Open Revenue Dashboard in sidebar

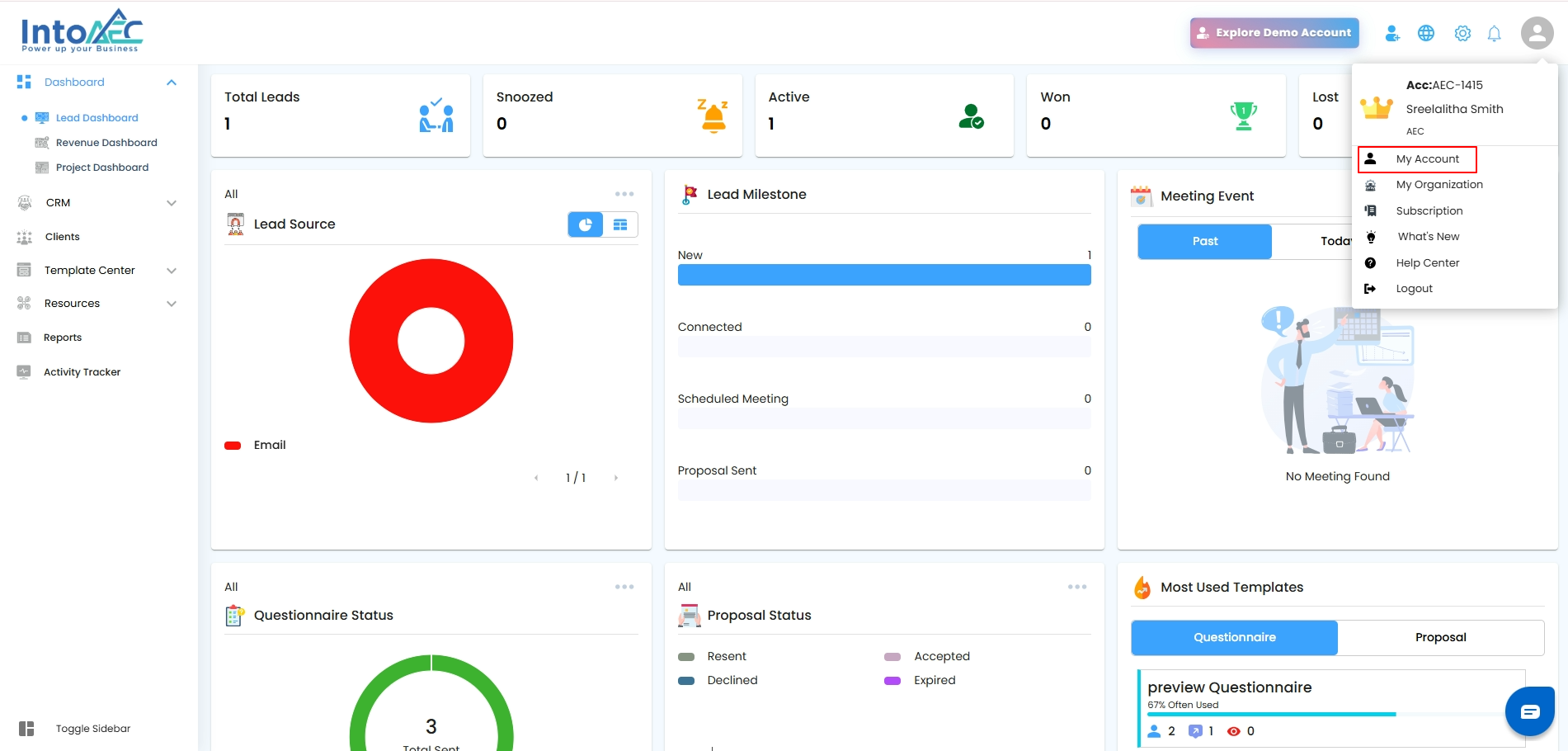[x=106, y=143]
